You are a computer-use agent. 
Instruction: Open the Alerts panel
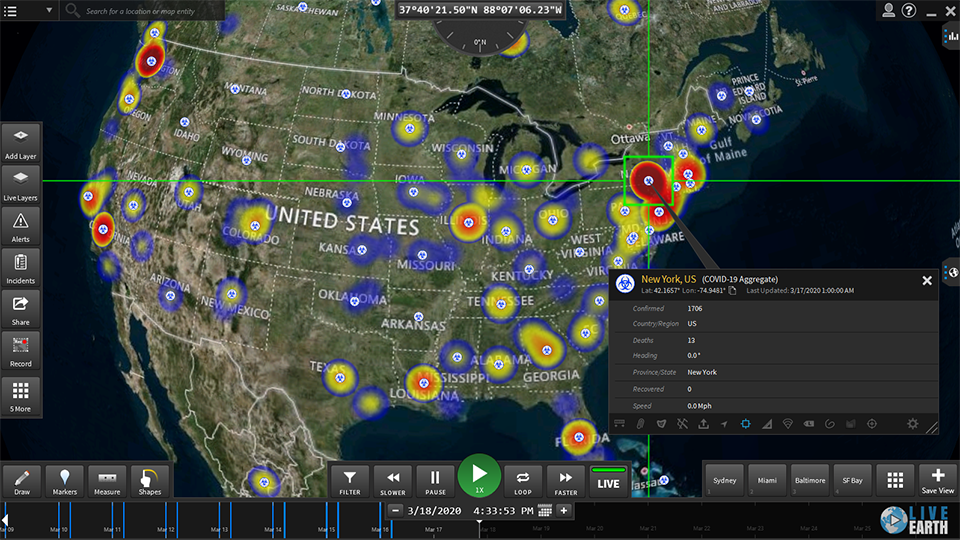pos(21,227)
